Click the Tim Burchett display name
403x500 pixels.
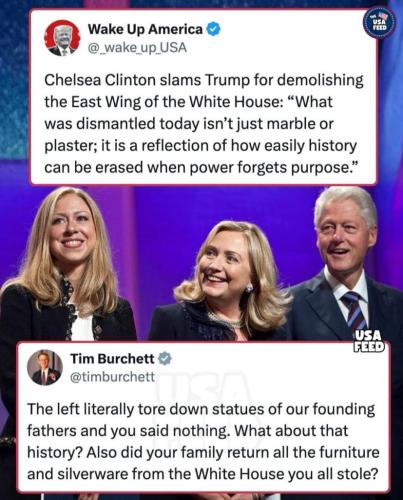(x=112, y=359)
